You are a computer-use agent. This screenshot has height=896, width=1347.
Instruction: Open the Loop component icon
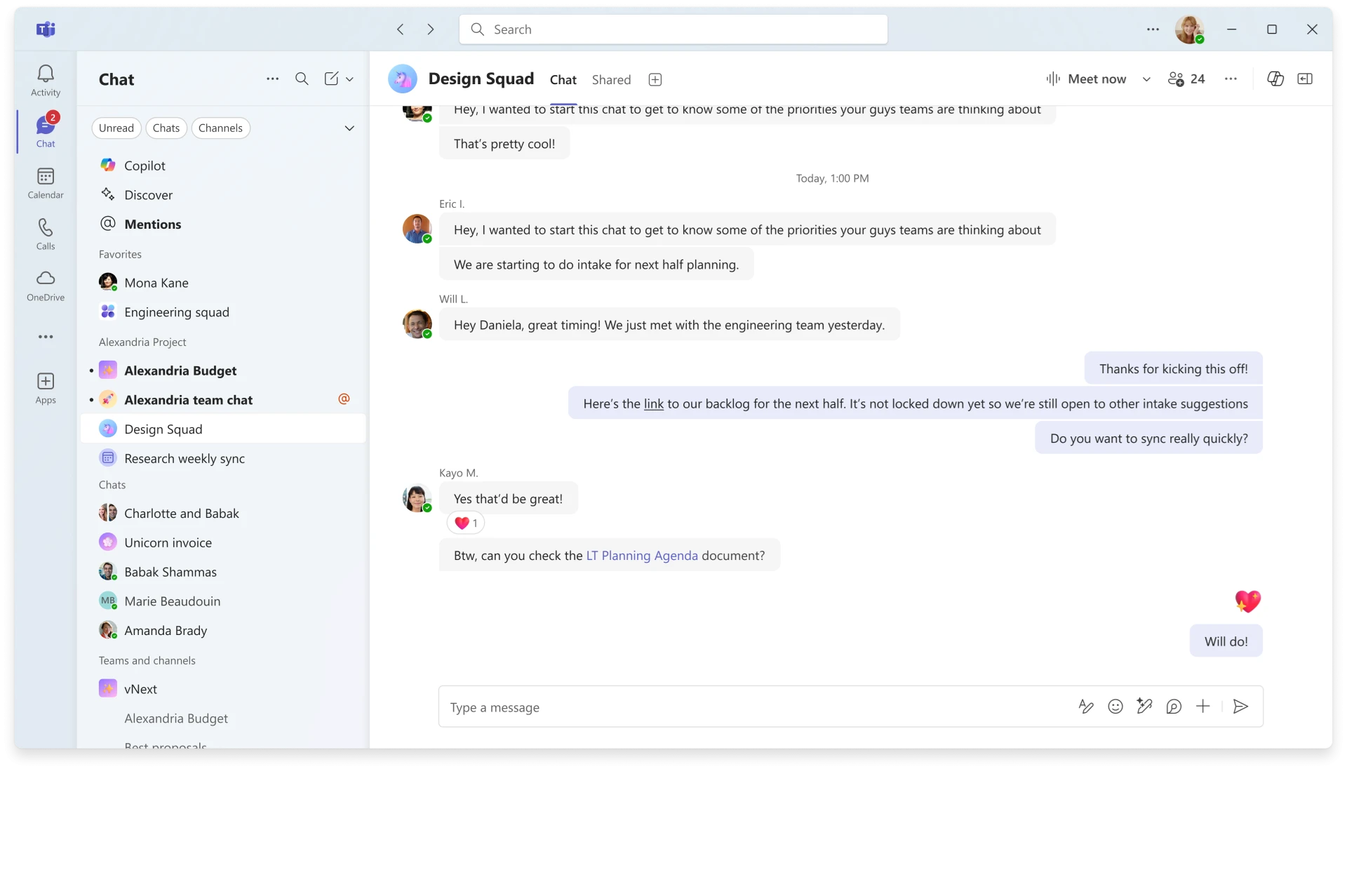1175,707
